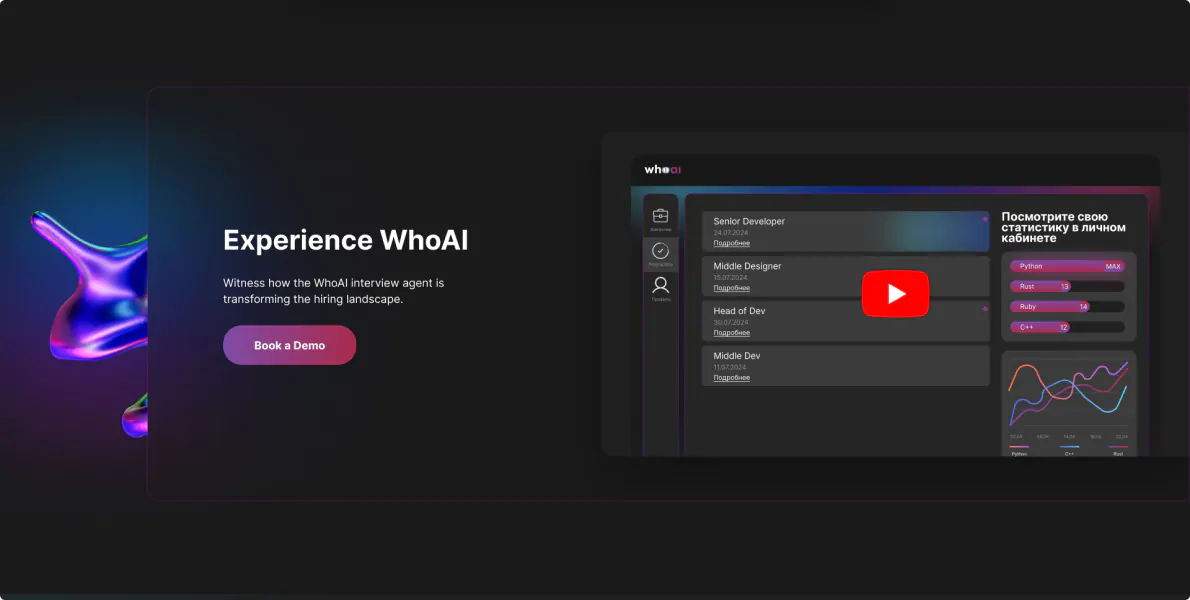Open details link under Middle Dev
The image size is (1190, 600).
[x=732, y=378]
